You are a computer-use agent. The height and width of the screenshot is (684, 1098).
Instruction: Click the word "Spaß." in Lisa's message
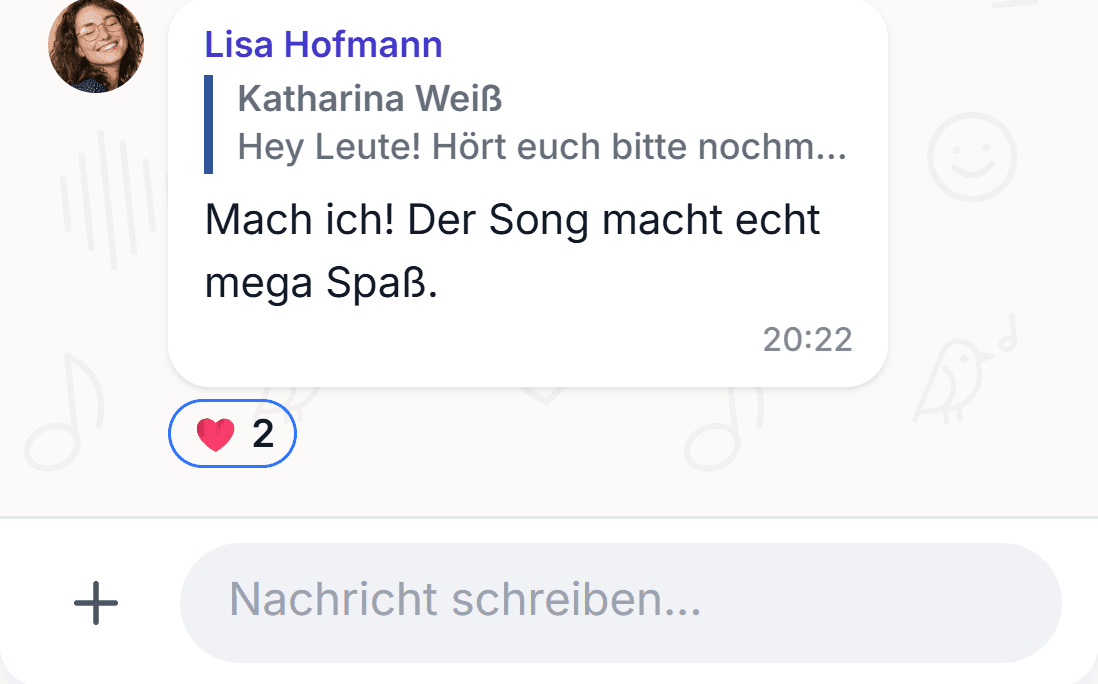coord(382,284)
